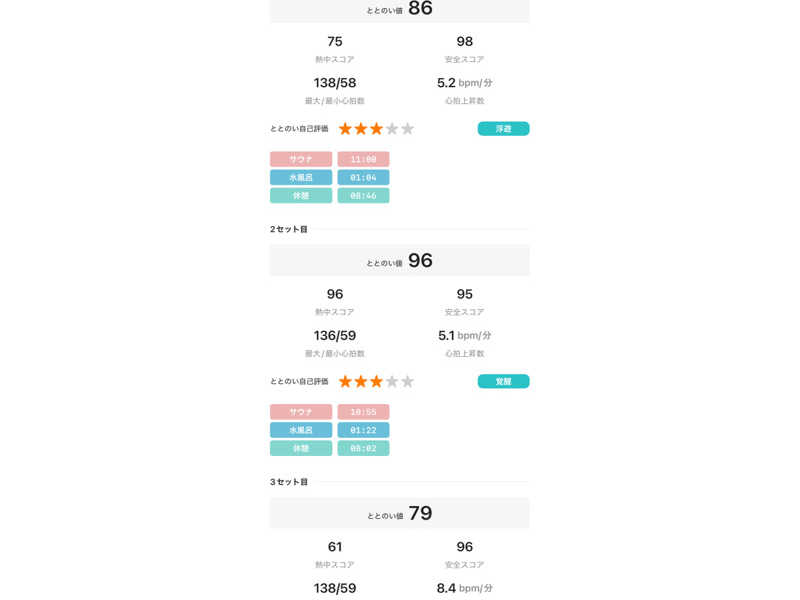Click the 08:02 rest time pill
The image size is (800, 600).
coord(363,448)
